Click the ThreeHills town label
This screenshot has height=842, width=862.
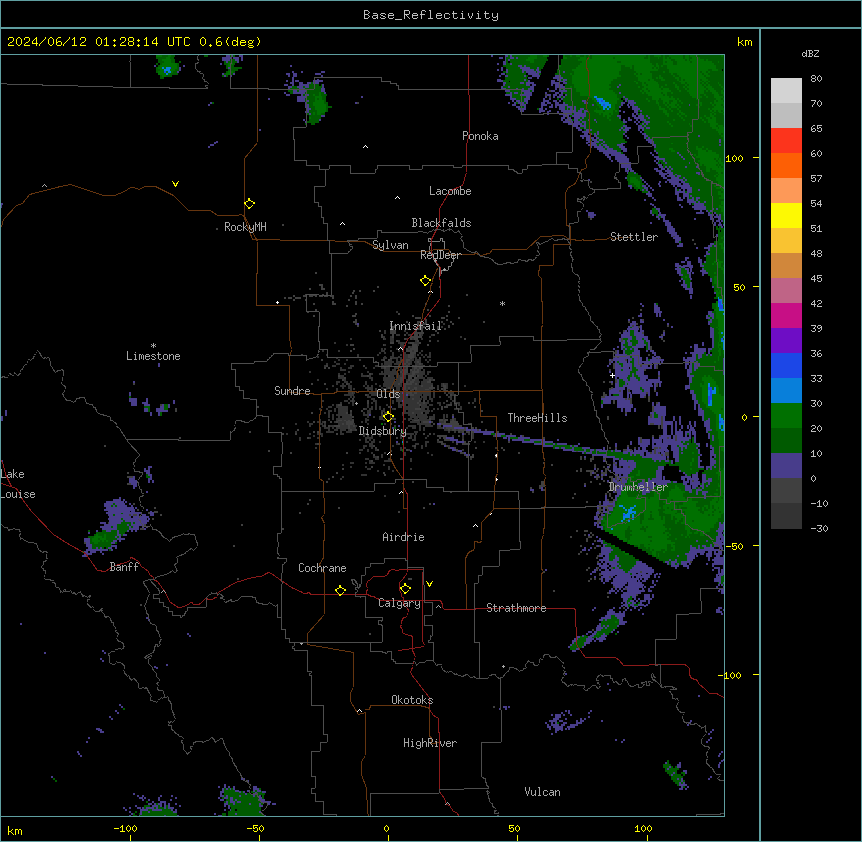point(537,418)
